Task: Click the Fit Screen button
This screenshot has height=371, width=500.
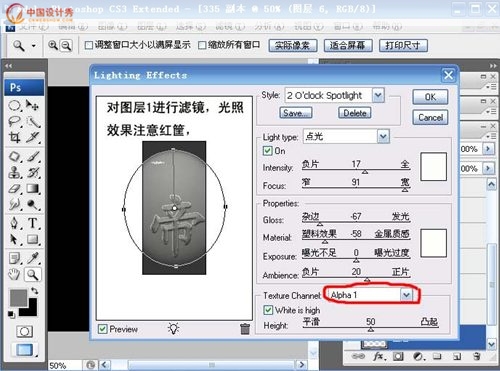Action: coord(348,45)
